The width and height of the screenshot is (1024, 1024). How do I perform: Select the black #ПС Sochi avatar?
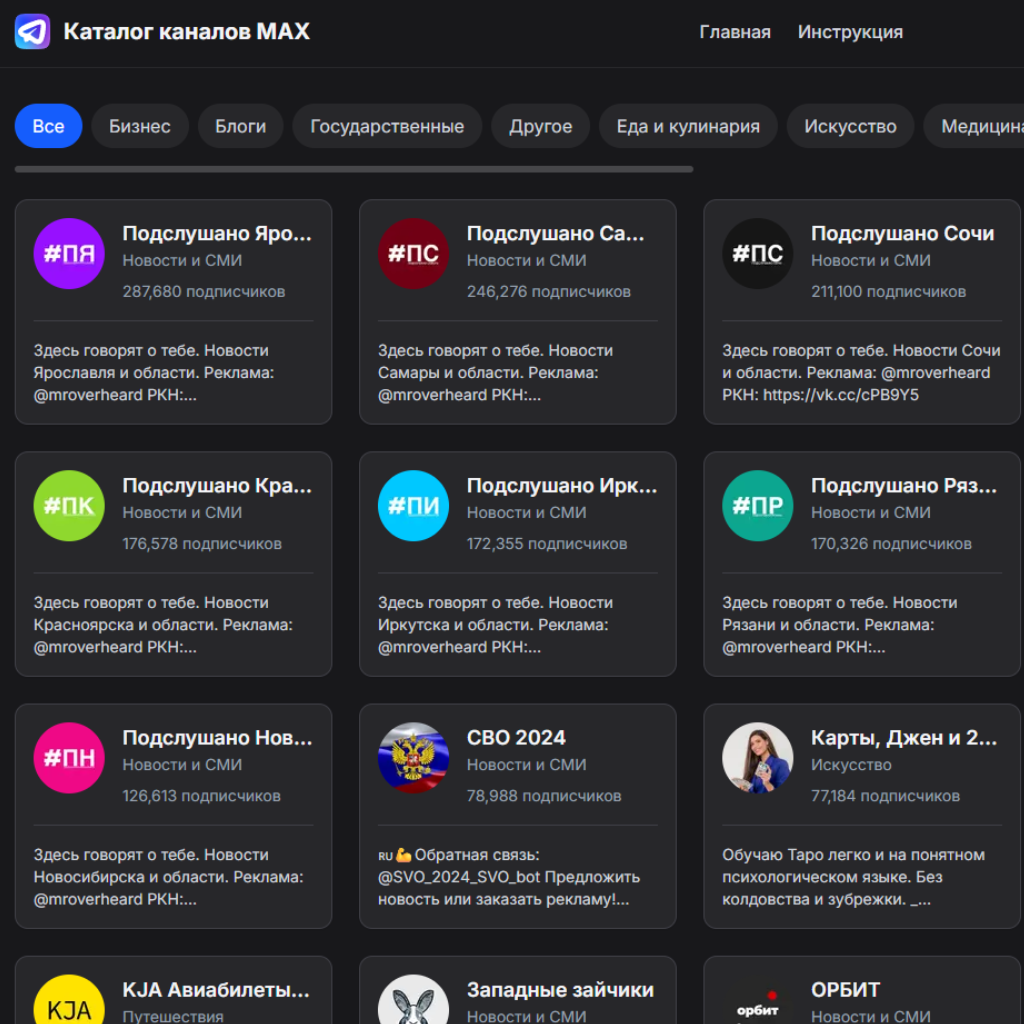point(757,254)
